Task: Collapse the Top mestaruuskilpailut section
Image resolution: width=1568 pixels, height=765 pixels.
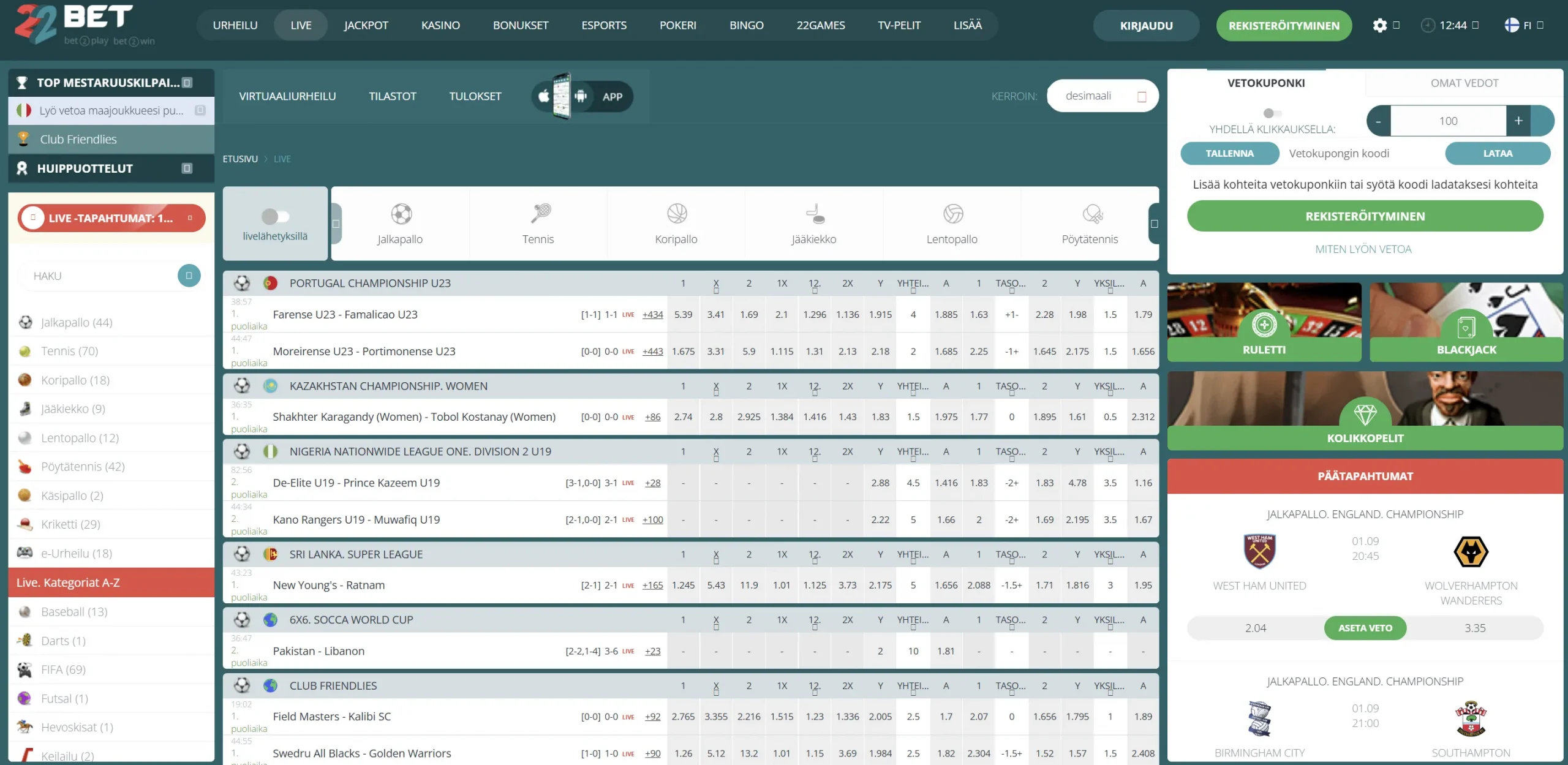Action: [187, 83]
